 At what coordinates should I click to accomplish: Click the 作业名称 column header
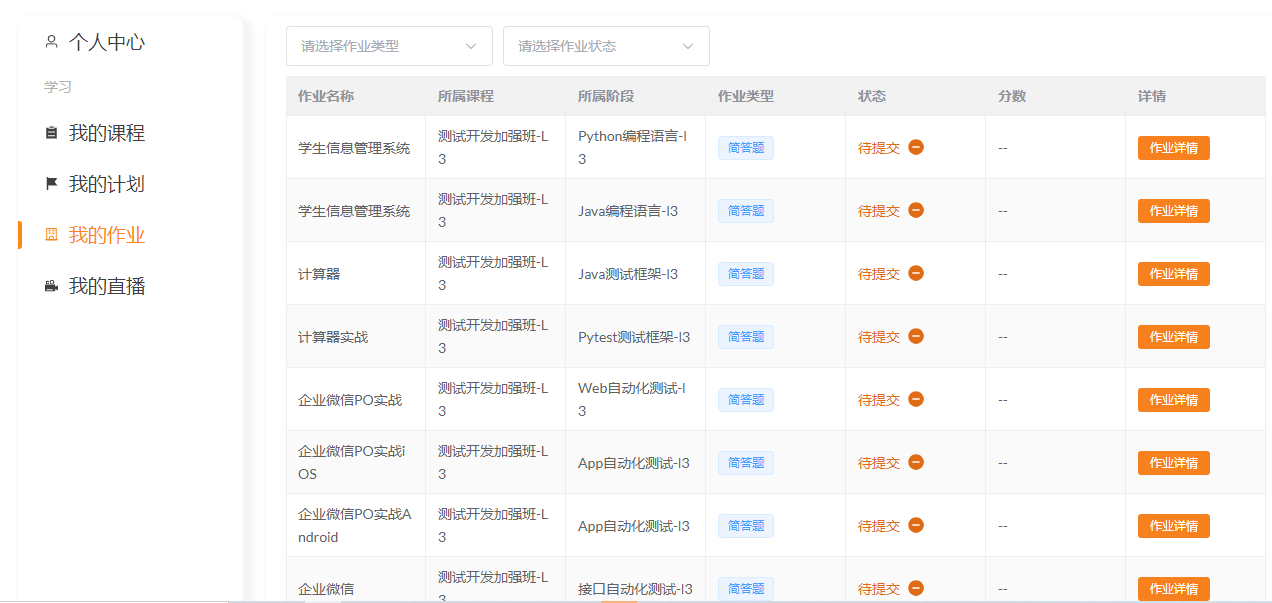[x=326, y=97]
